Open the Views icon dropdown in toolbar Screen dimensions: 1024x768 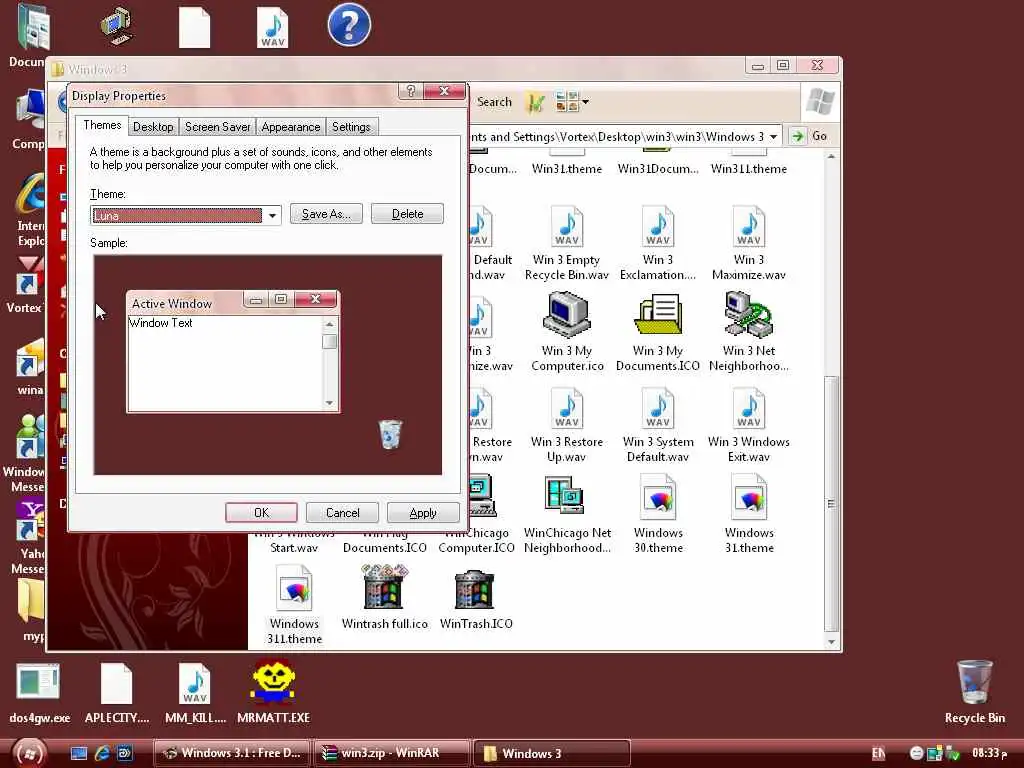(572, 102)
